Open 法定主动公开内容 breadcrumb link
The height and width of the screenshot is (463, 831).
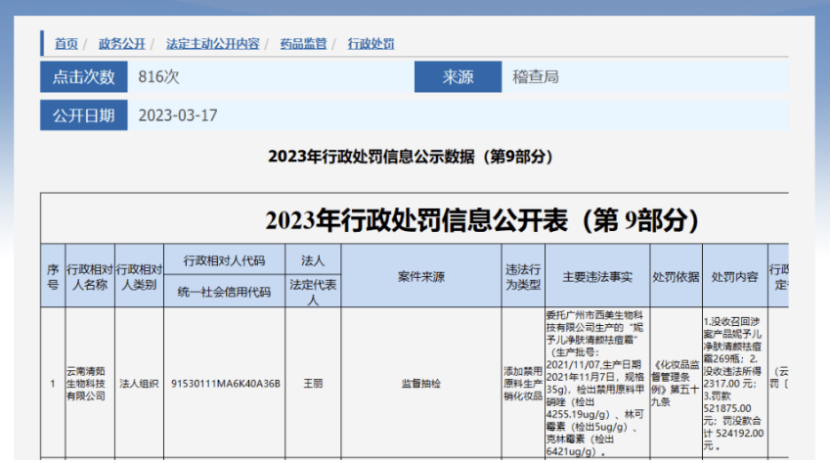(213, 44)
